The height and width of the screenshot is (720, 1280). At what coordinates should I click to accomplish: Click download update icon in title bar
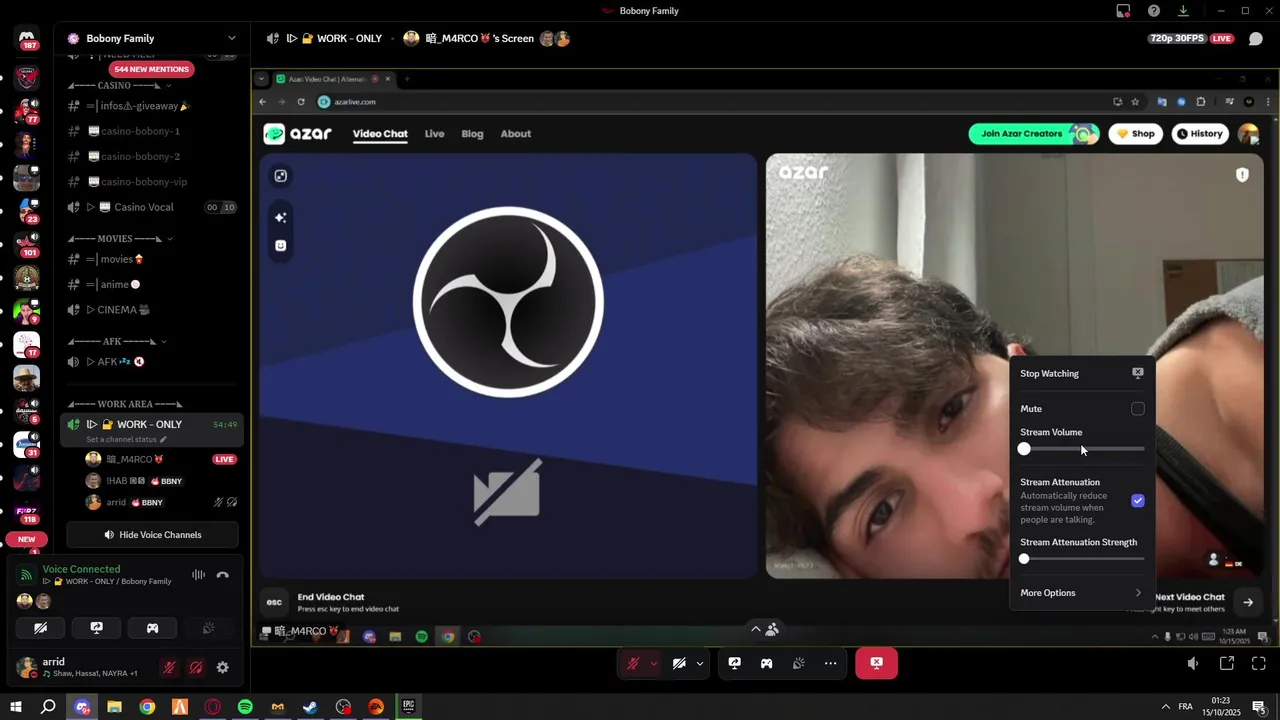point(1183,11)
